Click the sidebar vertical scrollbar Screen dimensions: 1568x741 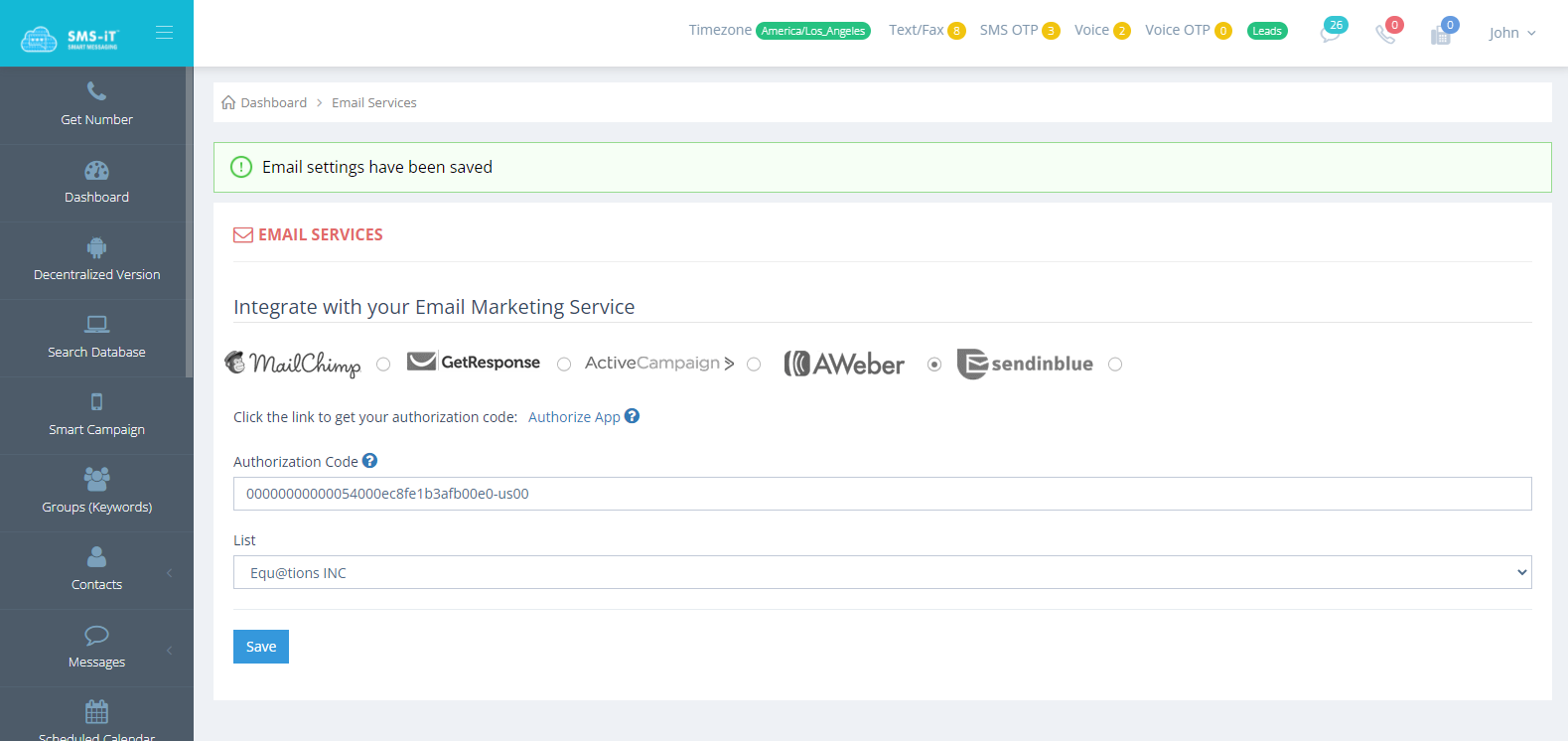189,222
